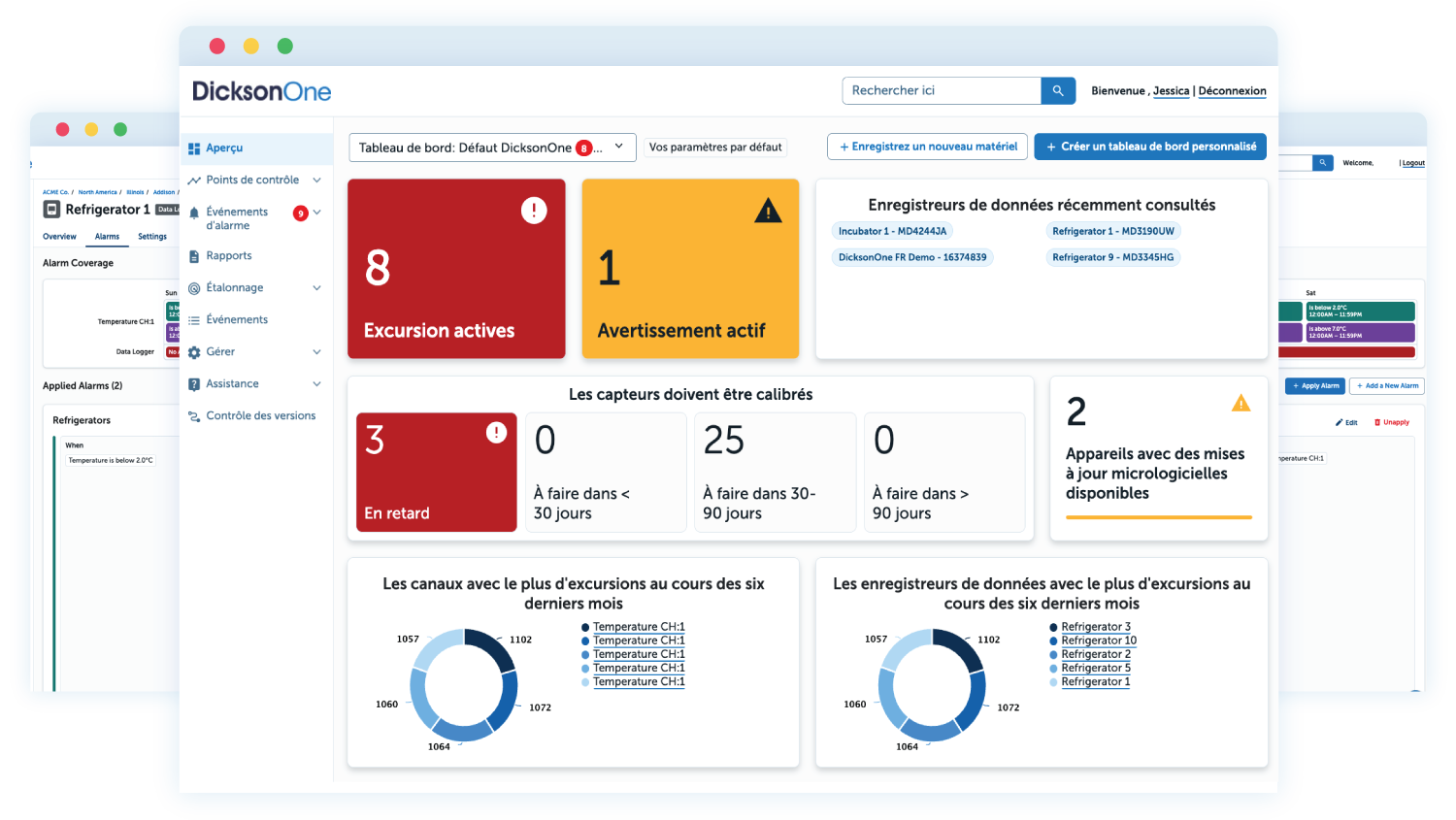Click the Contrôle des versions icon
Screen dimensions: 1456x820
click(194, 416)
